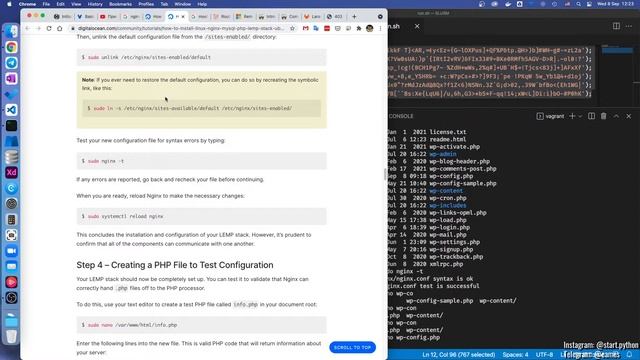The height and width of the screenshot is (360, 640).
Task: Open Google Chrome from the Dock
Action: (11, 47)
